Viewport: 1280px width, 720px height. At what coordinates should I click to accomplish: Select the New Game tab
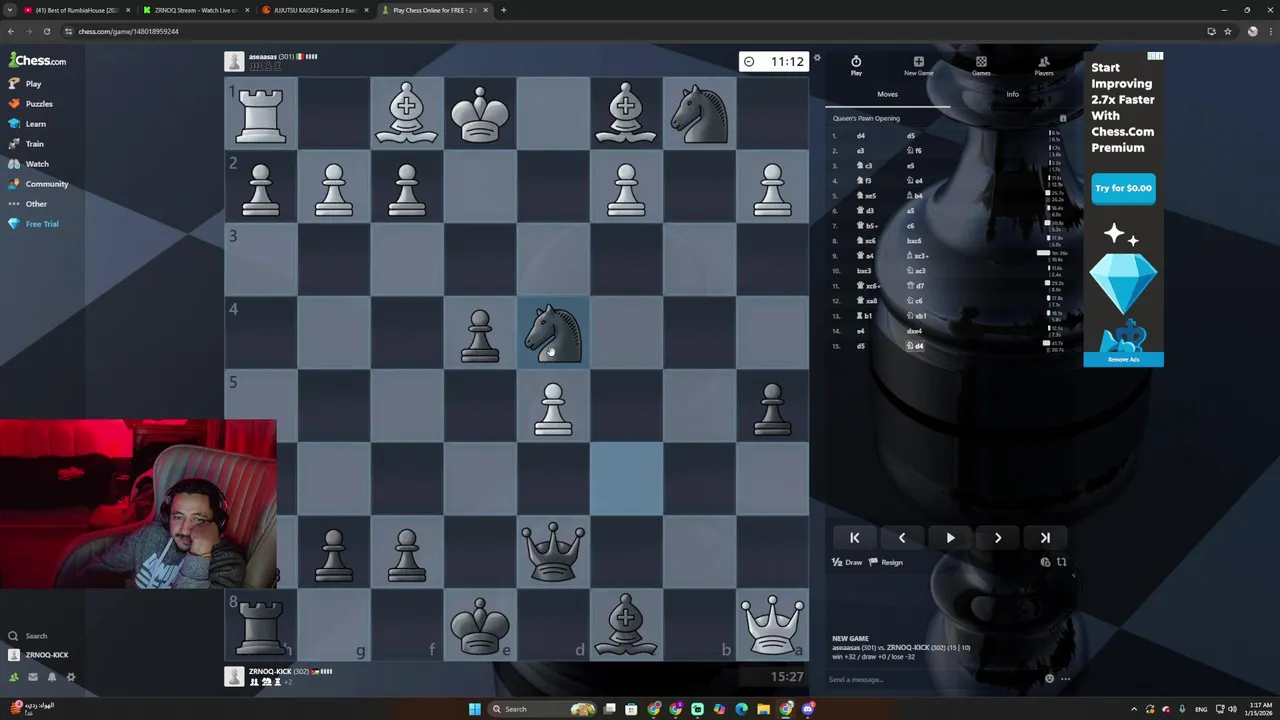[x=918, y=66]
